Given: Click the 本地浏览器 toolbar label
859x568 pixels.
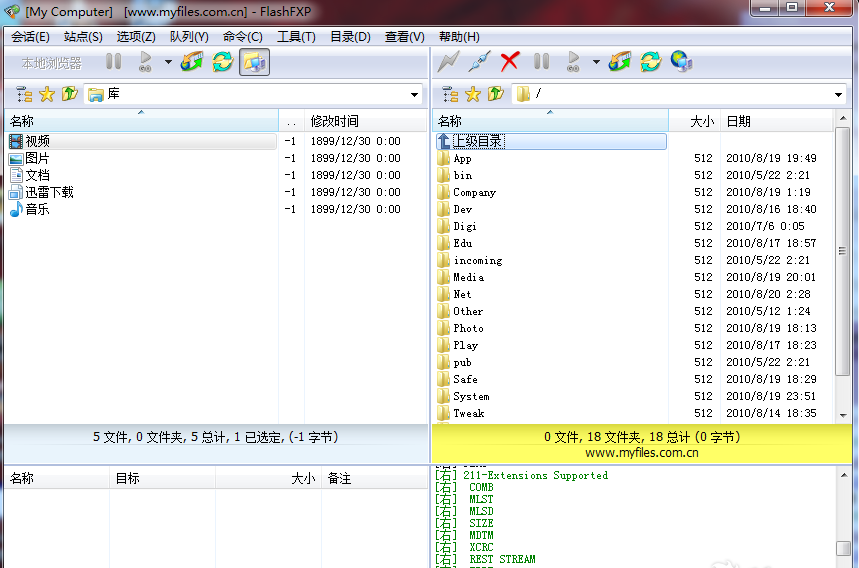Looking at the screenshot, I should pos(52,63).
